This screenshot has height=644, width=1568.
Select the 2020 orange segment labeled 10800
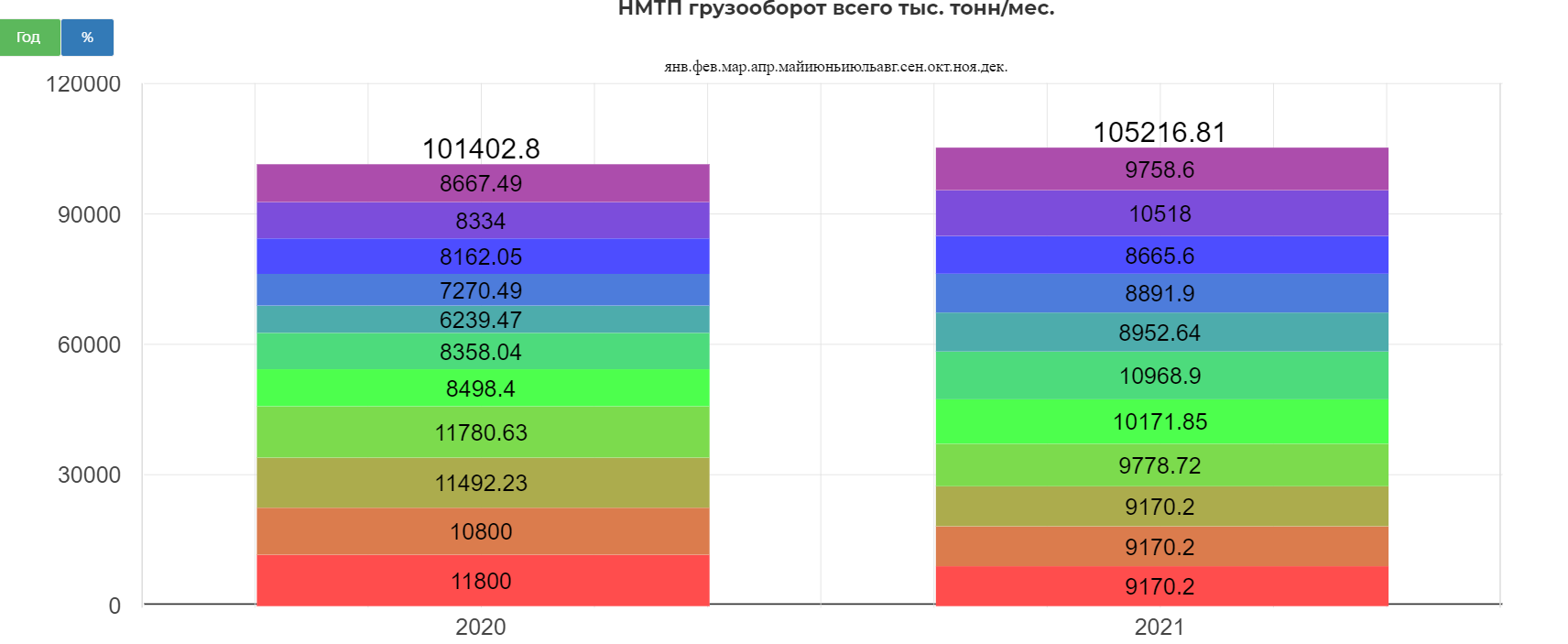click(483, 531)
